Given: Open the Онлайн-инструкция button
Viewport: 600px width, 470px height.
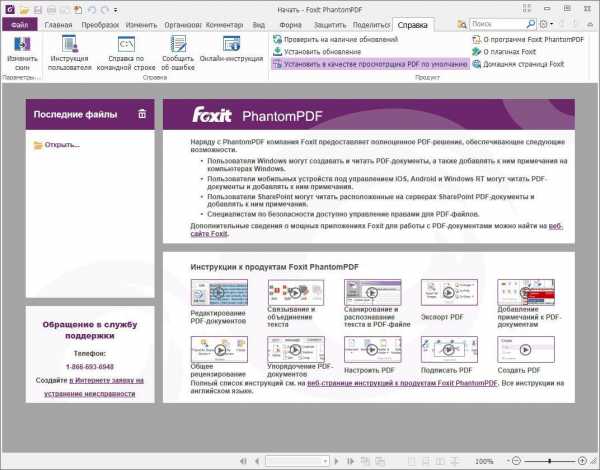Looking at the screenshot, I should pyautogui.click(x=232, y=49).
